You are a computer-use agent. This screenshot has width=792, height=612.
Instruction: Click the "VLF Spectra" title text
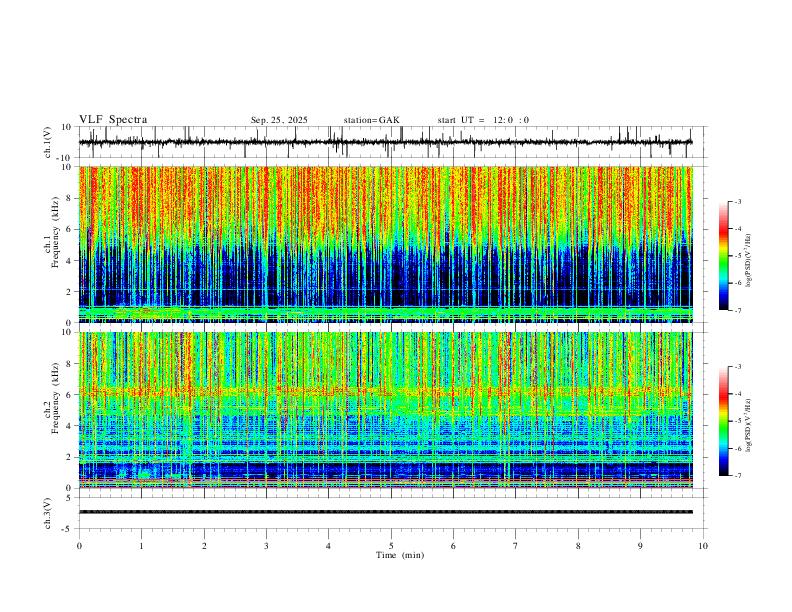pyautogui.click(x=113, y=120)
